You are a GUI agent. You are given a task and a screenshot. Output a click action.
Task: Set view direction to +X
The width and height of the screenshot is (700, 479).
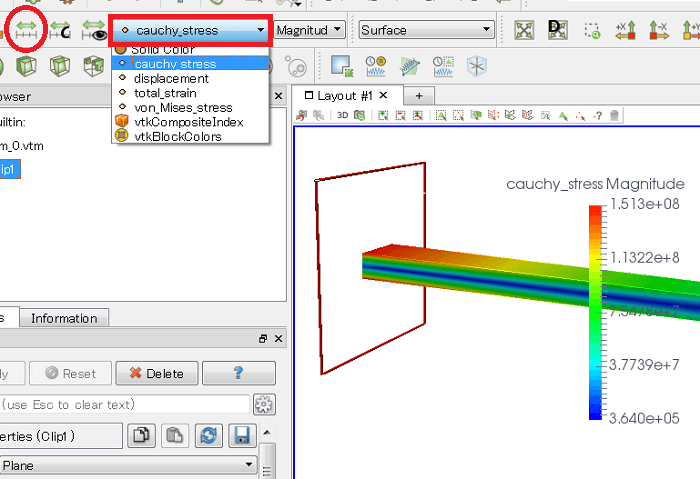click(x=627, y=30)
